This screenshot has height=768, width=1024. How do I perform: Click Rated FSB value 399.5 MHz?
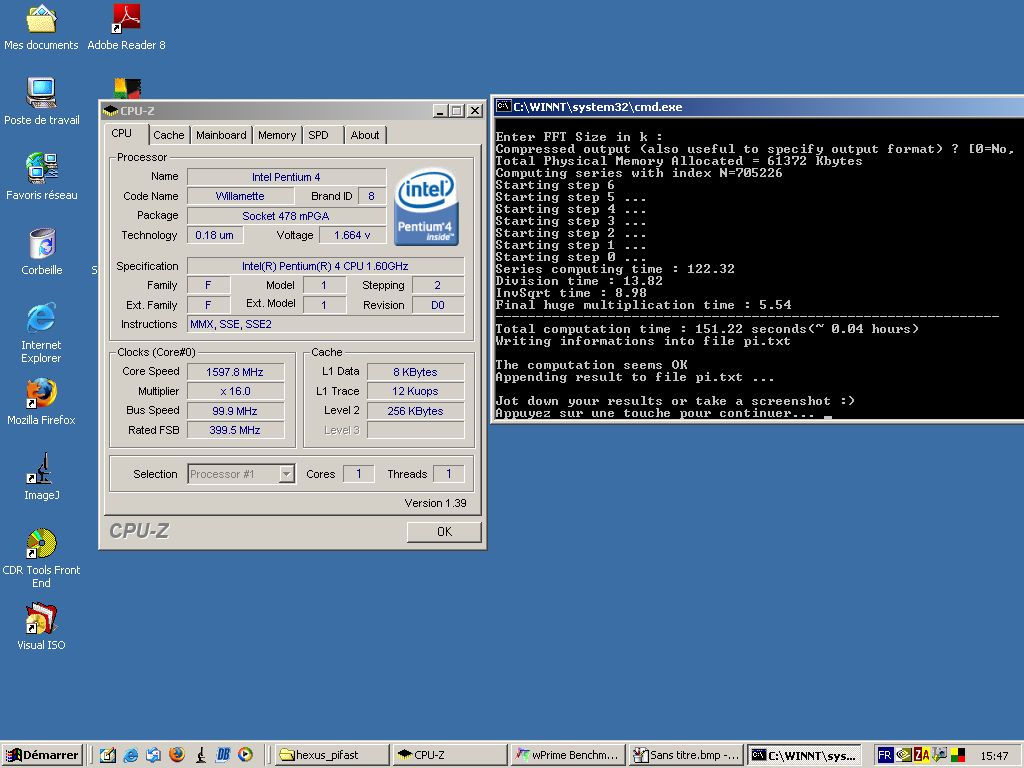235,430
